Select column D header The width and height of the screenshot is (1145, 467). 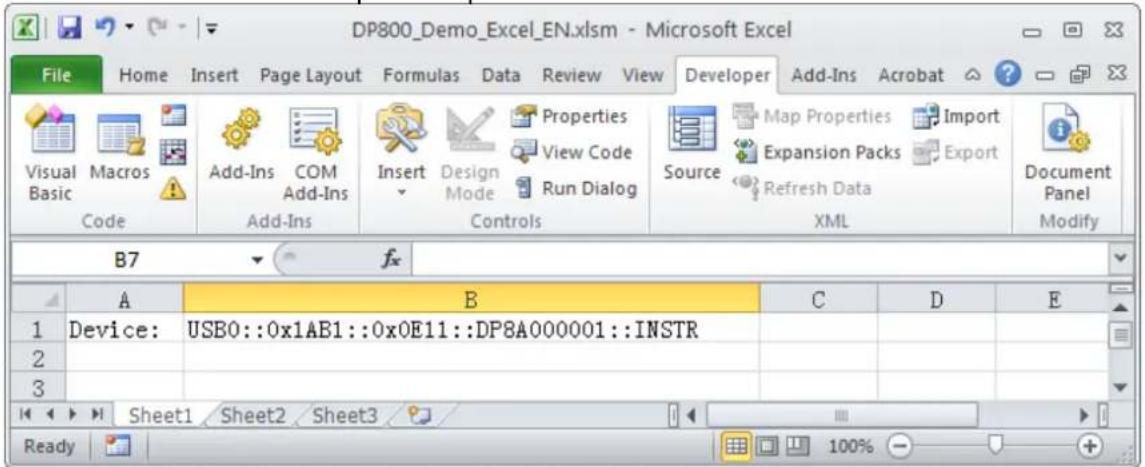(x=937, y=298)
